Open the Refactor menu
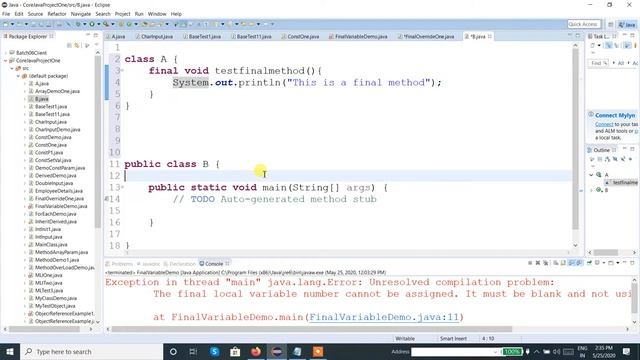Viewport: 640px width, 360px height. pyautogui.click(x=57, y=14)
